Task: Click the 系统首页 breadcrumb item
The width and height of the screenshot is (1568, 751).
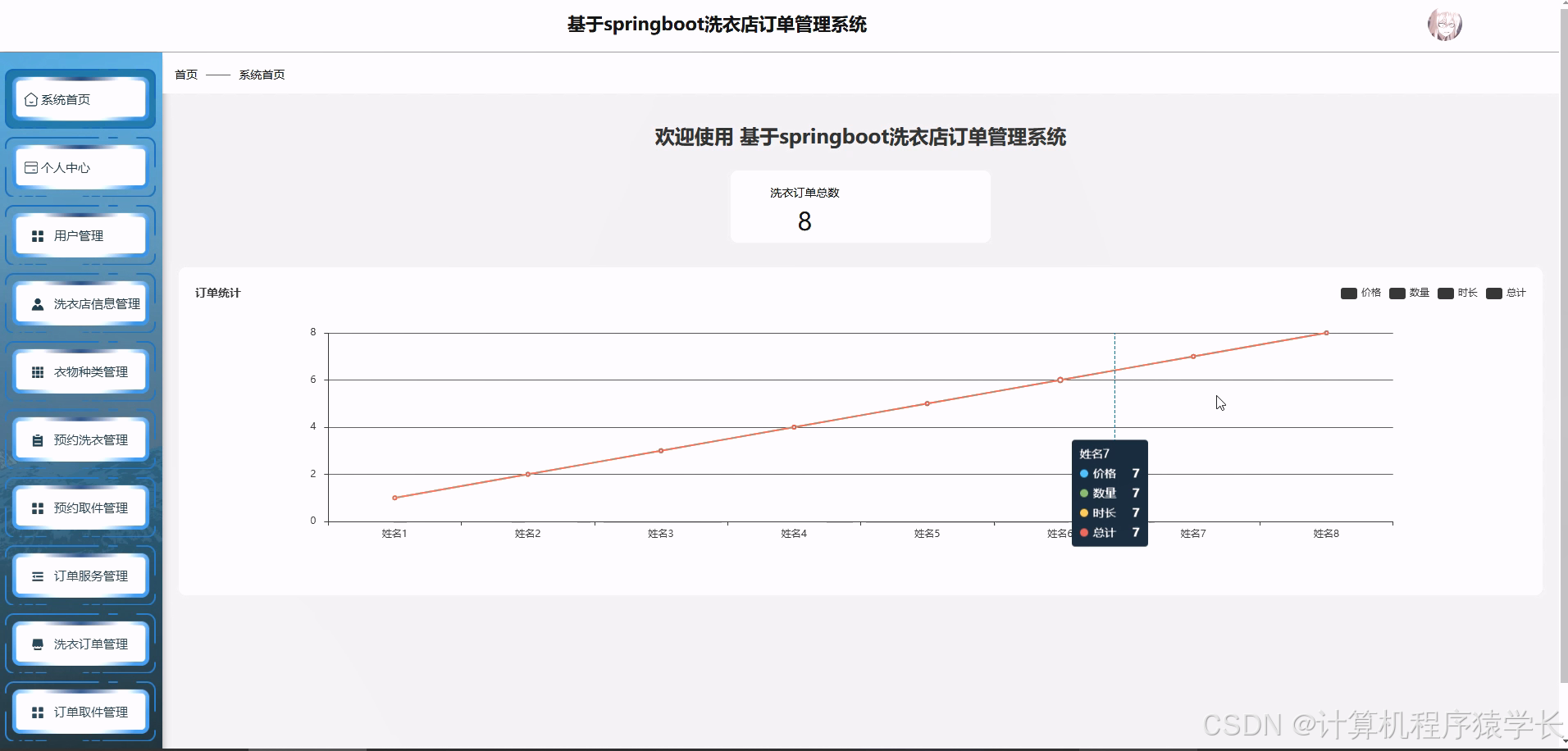Action: [262, 75]
